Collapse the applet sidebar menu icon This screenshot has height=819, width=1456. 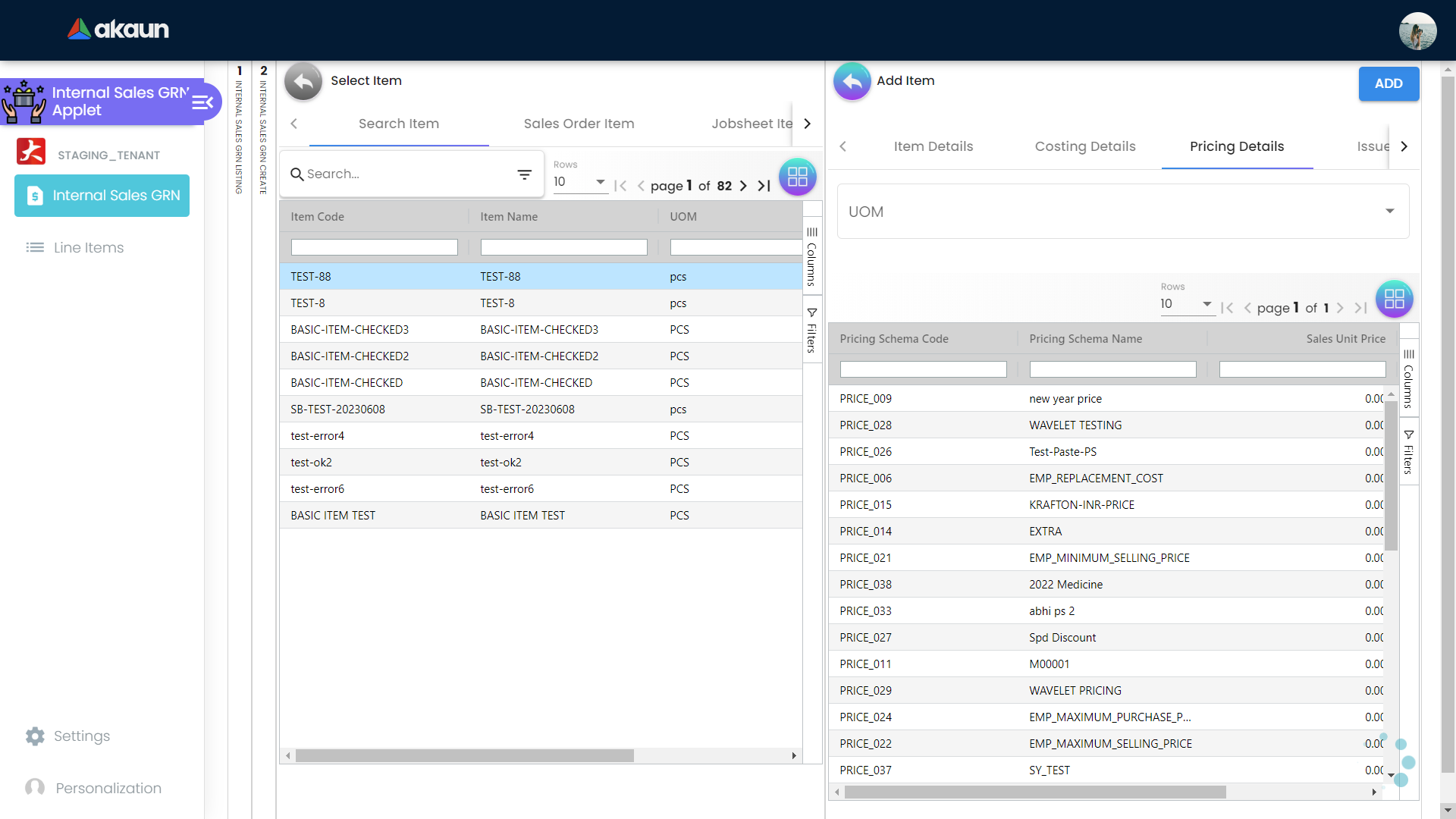pyautogui.click(x=202, y=102)
